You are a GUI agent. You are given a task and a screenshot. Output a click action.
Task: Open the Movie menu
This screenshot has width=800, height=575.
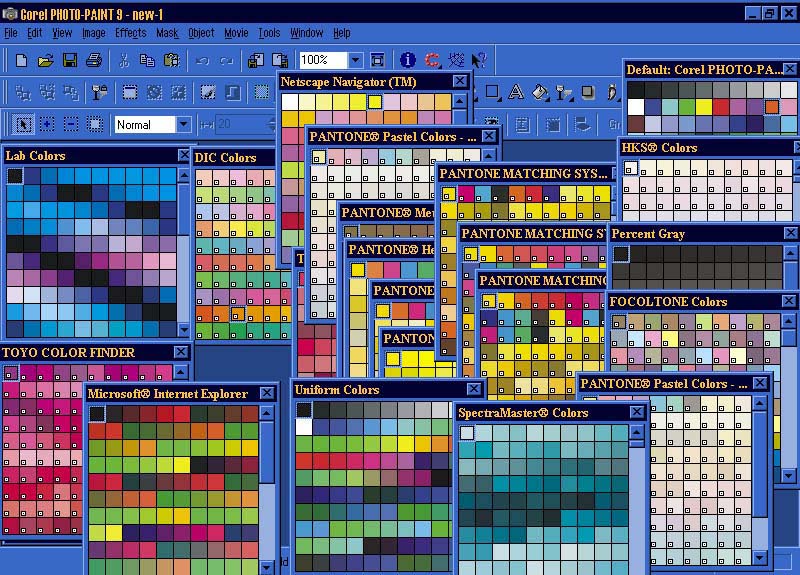coord(236,33)
